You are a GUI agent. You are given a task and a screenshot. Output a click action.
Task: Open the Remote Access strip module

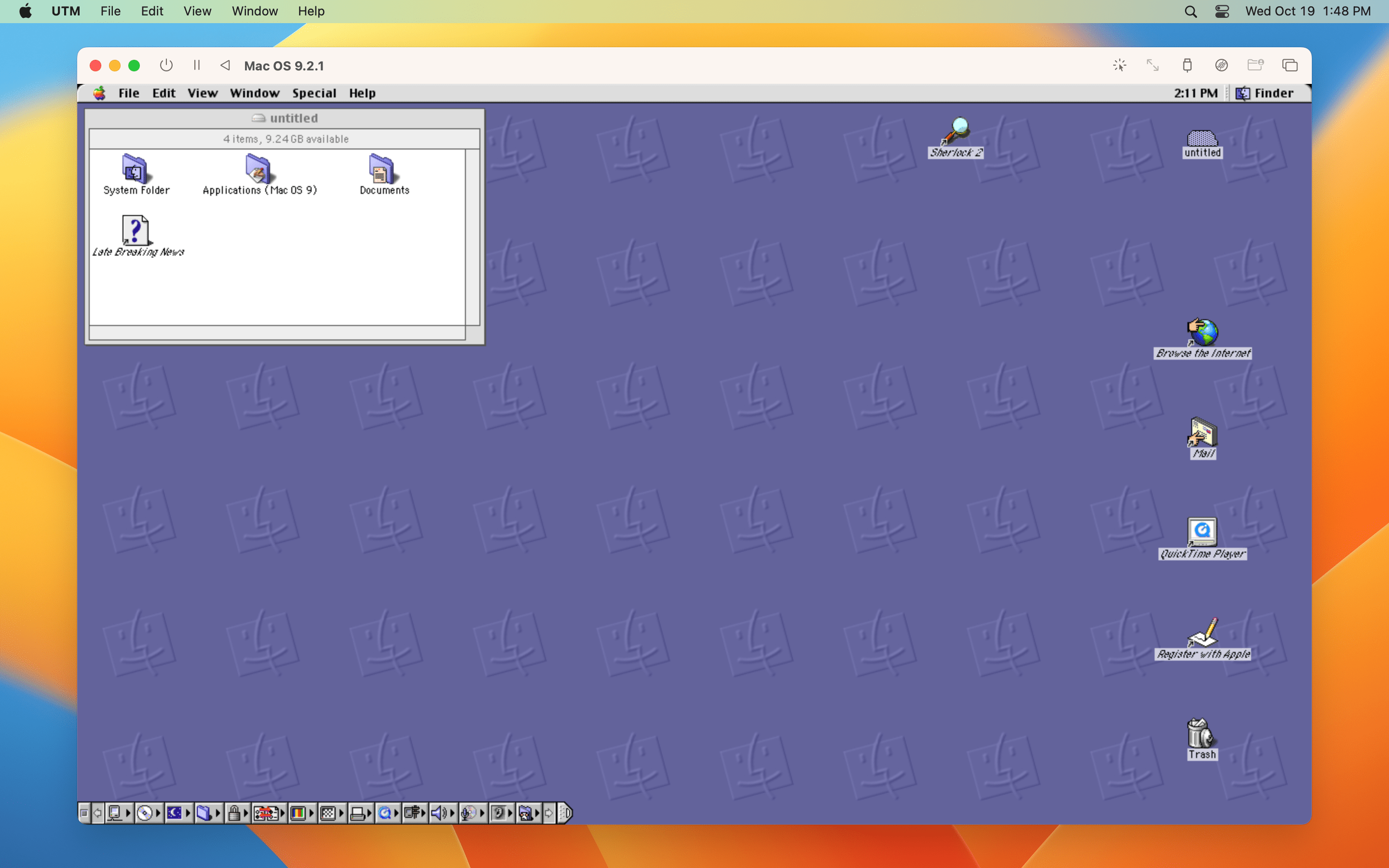pos(416,813)
